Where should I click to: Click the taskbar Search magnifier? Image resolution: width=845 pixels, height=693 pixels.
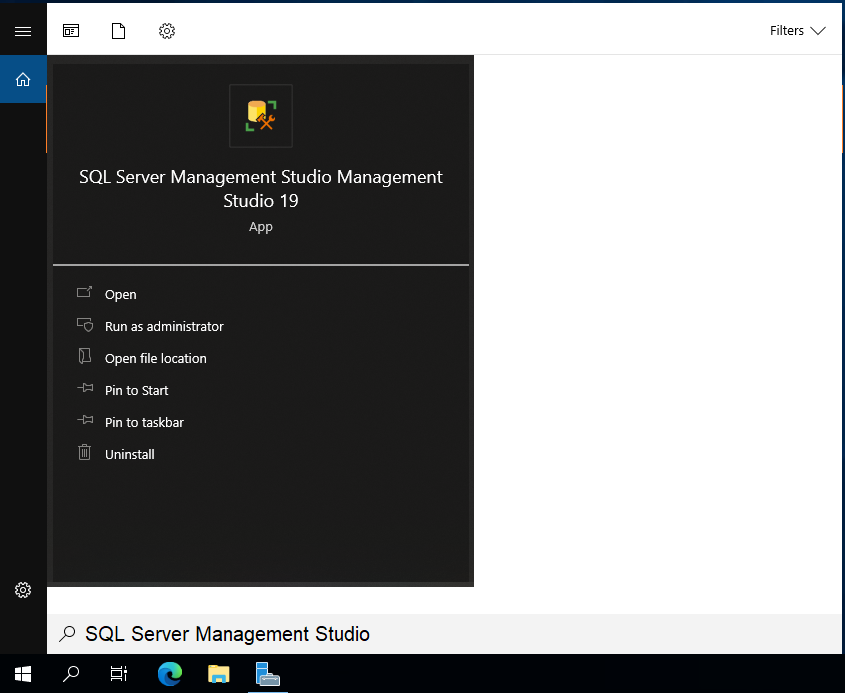tap(71, 674)
